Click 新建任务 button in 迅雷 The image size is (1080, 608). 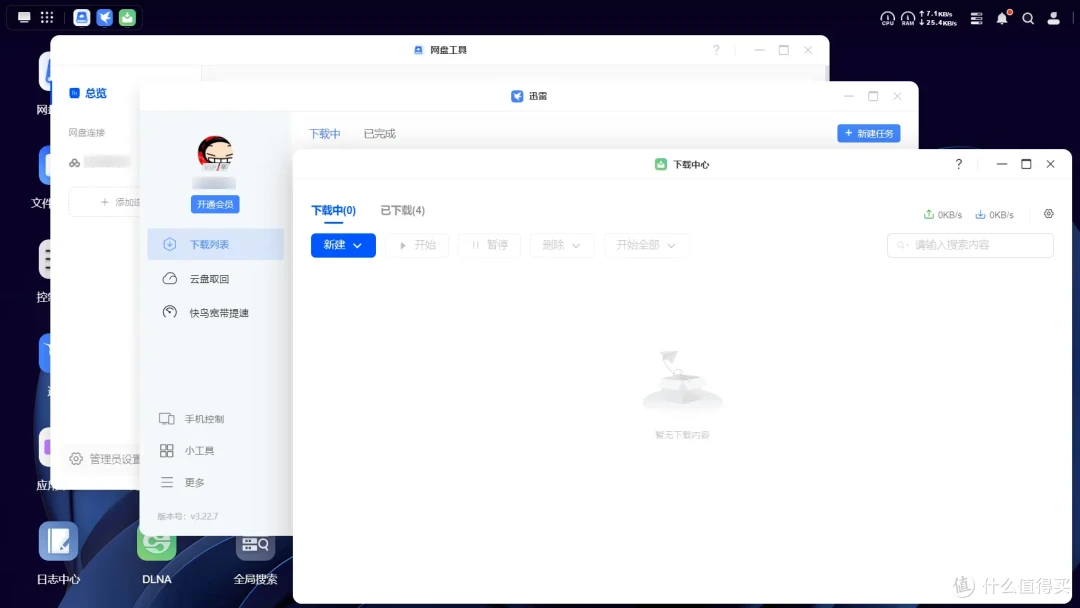pyautogui.click(x=869, y=134)
